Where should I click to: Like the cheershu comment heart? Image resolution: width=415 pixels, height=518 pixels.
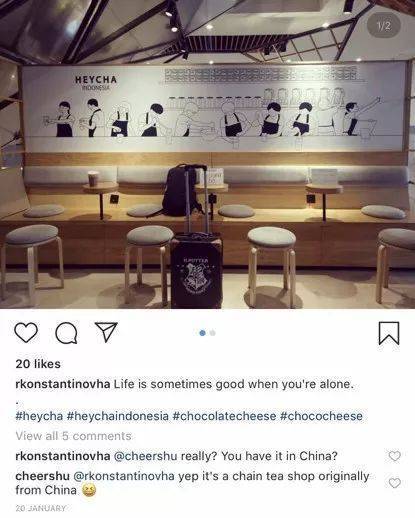[x=395, y=483]
